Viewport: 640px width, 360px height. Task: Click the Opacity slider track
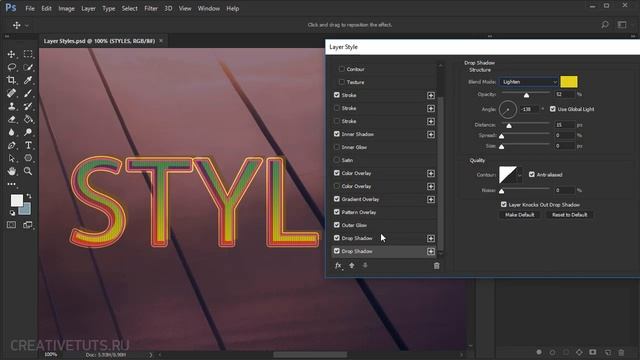525,93
